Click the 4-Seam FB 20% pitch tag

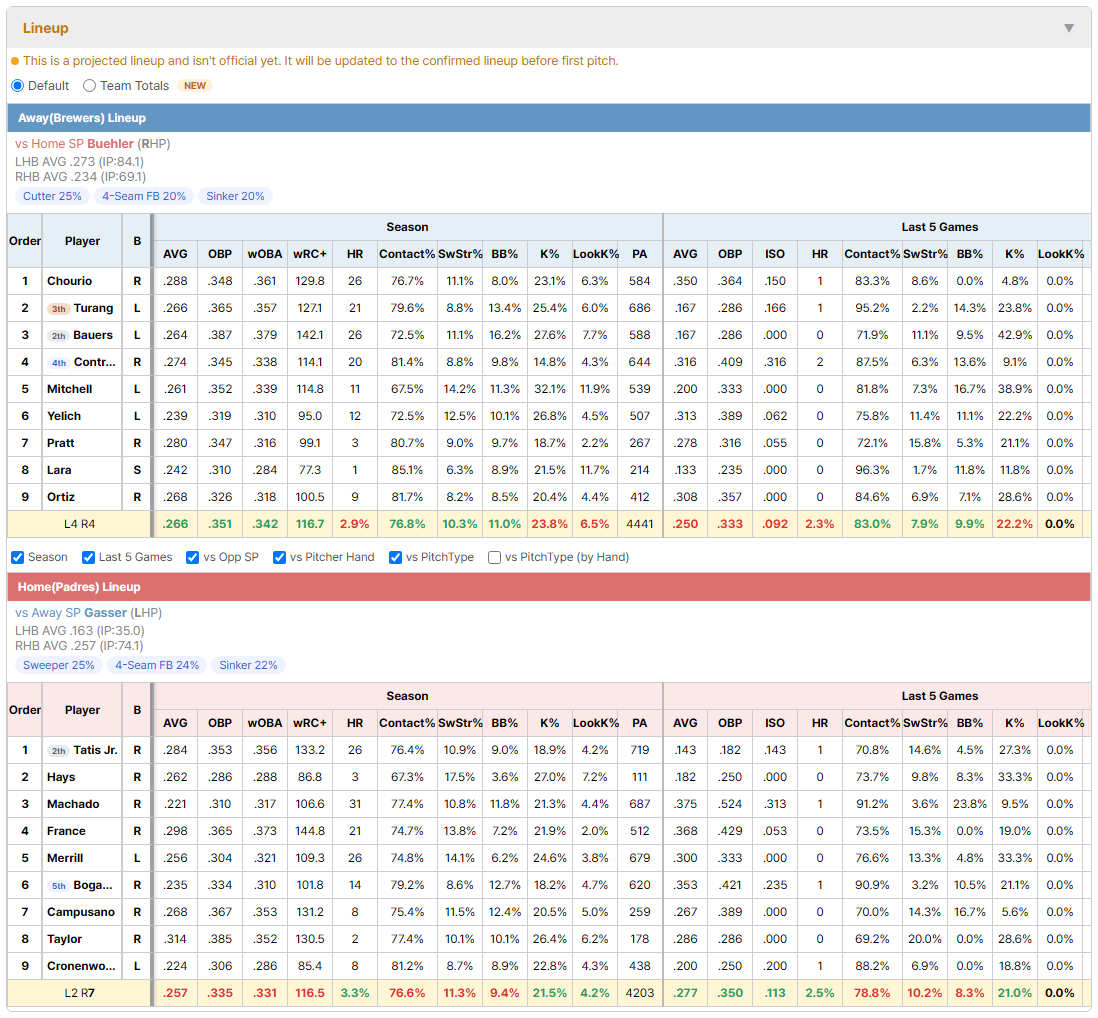144,196
